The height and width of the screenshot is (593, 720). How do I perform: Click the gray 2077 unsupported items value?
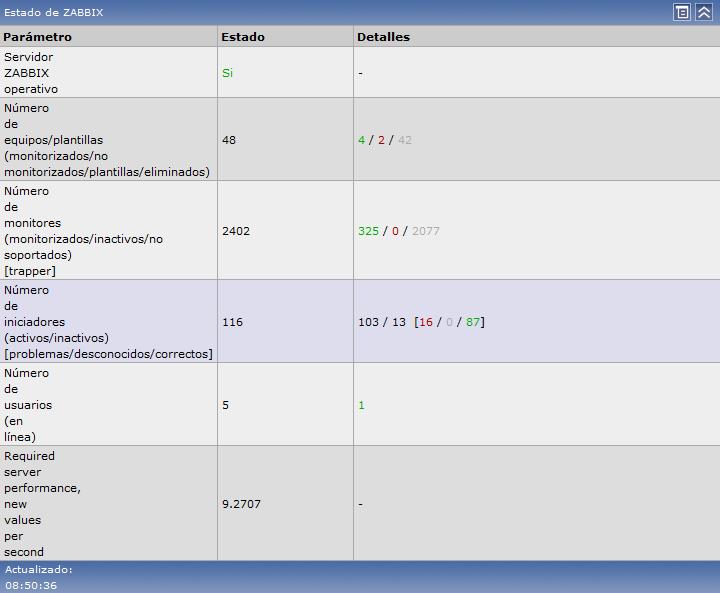point(425,231)
